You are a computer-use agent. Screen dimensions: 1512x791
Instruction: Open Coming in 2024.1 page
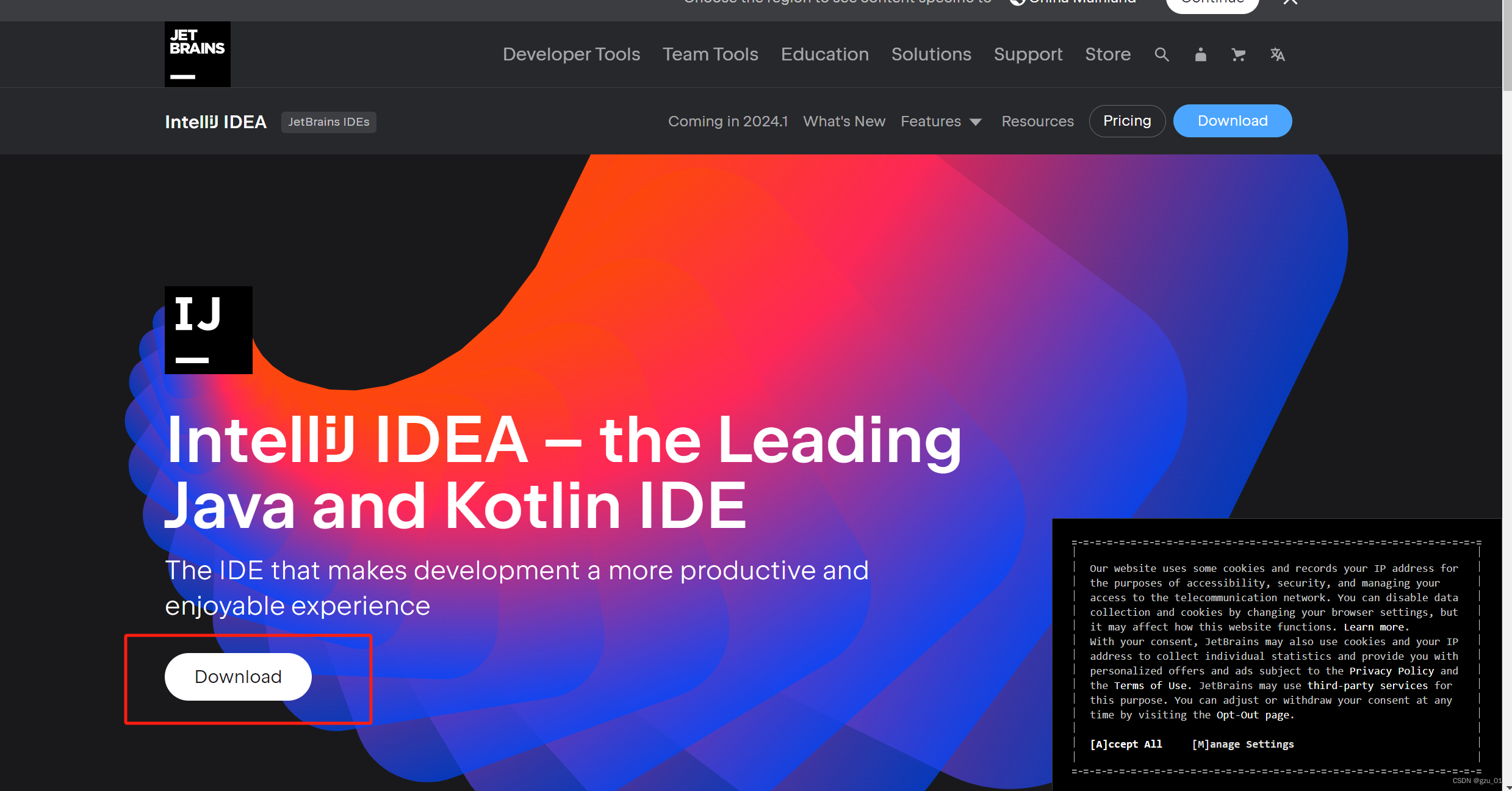(x=728, y=121)
